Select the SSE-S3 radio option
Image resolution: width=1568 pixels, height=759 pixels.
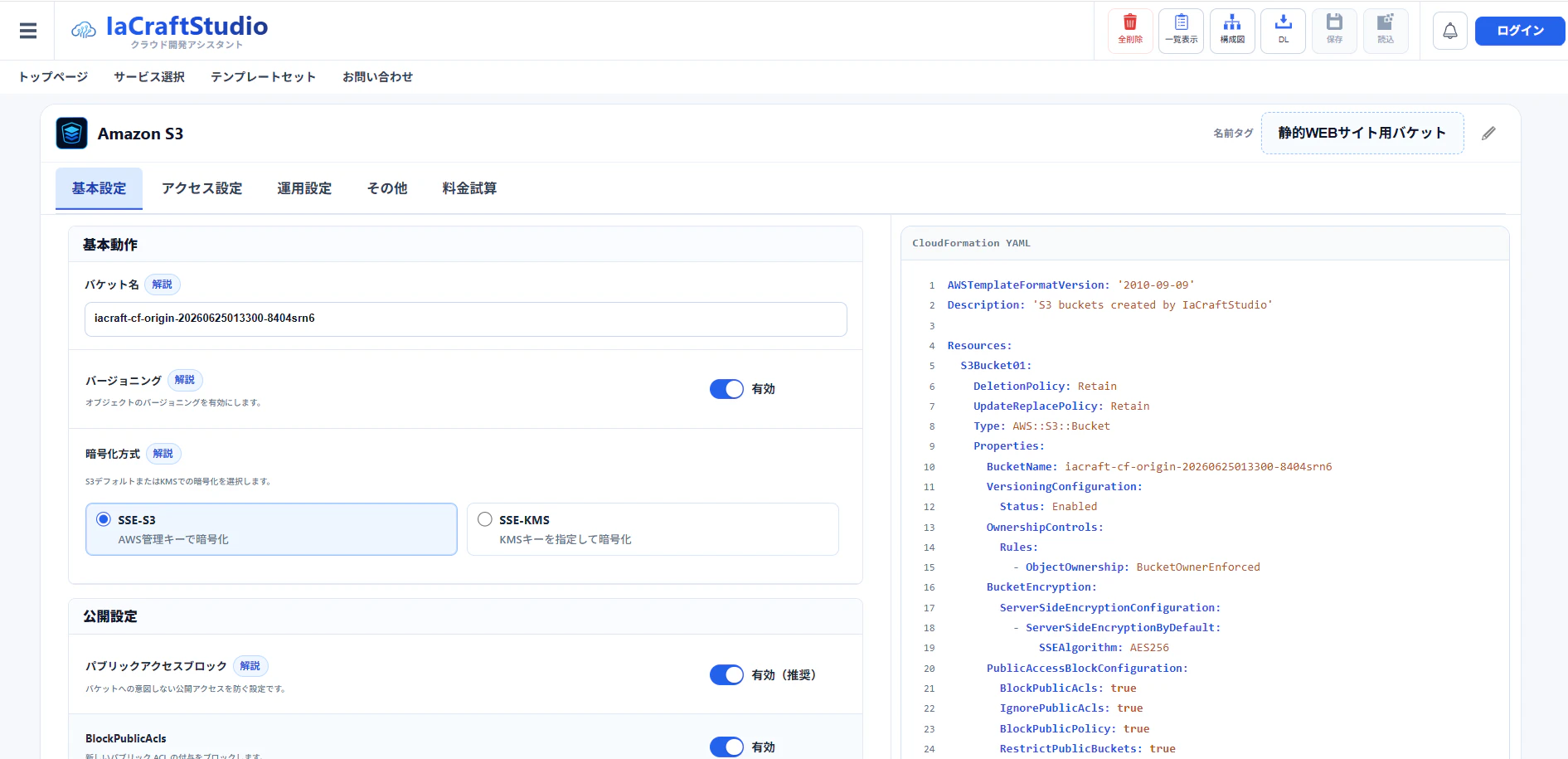[271, 529]
